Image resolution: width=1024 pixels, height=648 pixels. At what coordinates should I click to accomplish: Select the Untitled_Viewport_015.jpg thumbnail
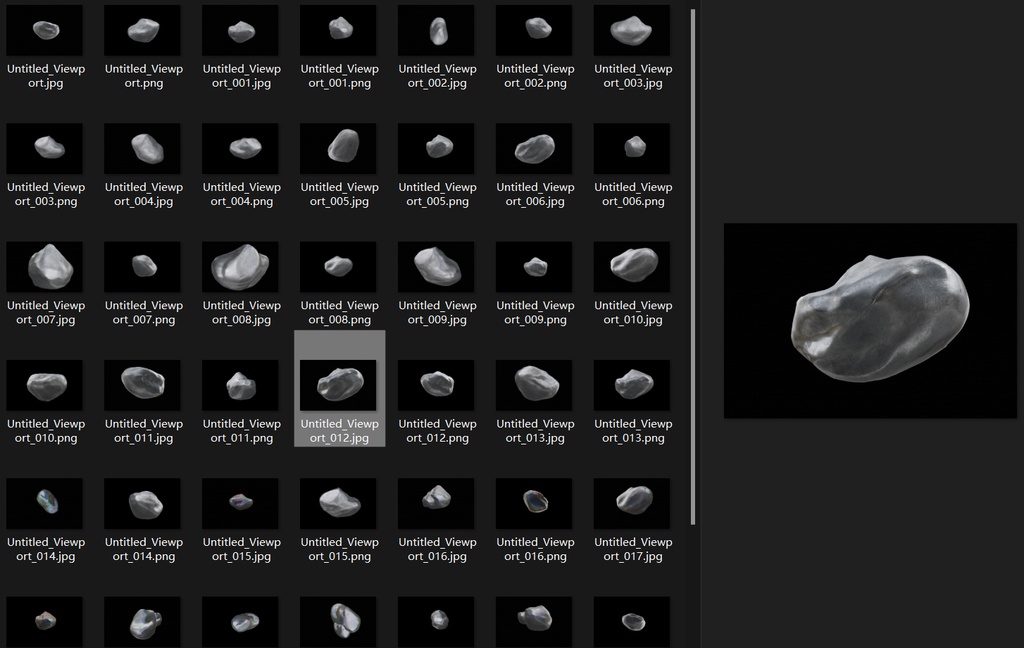pos(240,503)
